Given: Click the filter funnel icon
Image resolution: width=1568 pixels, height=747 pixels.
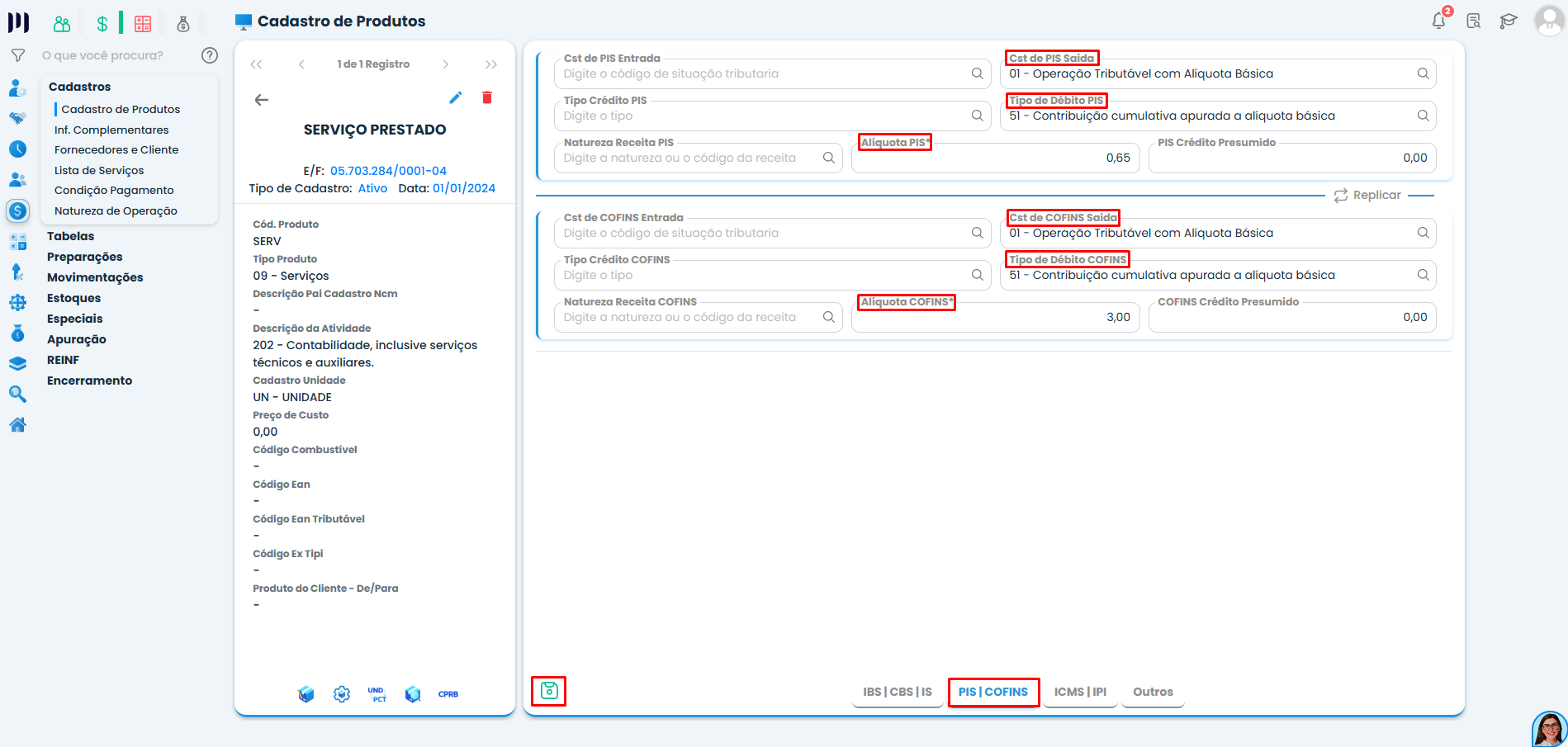Looking at the screenshot, I should pos(18,55).
